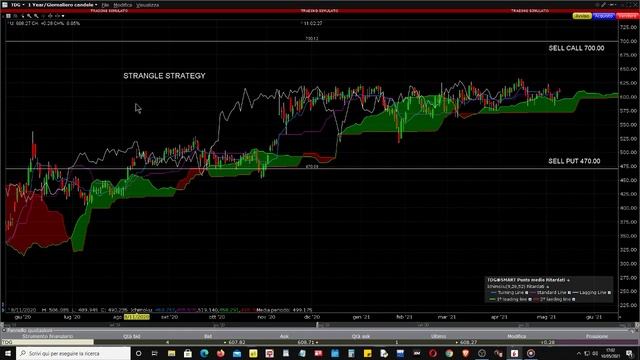Open Brave browser from the taskbar
Screen dimensions: 640x360
pyautogui.click(x=465, y=353)
